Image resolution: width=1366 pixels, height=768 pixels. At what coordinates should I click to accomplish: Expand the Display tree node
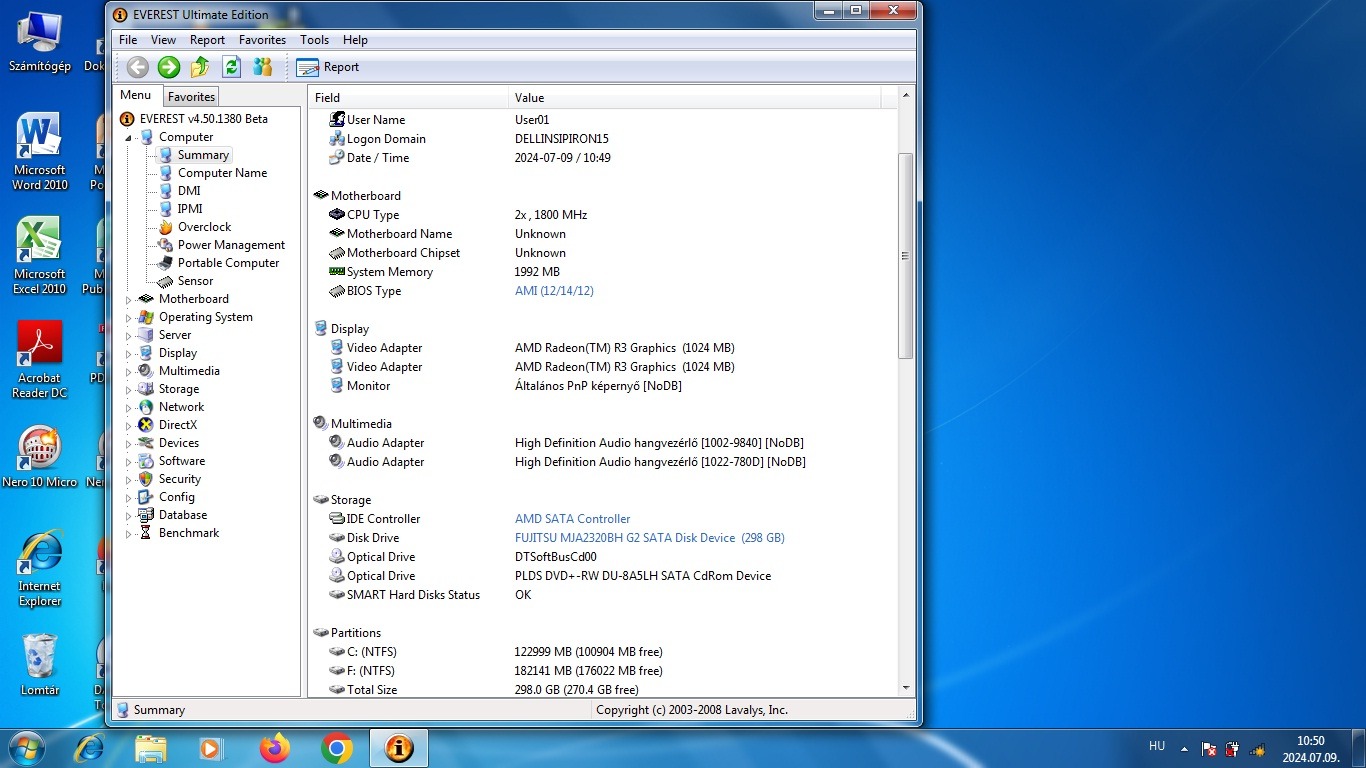point(129,354)
